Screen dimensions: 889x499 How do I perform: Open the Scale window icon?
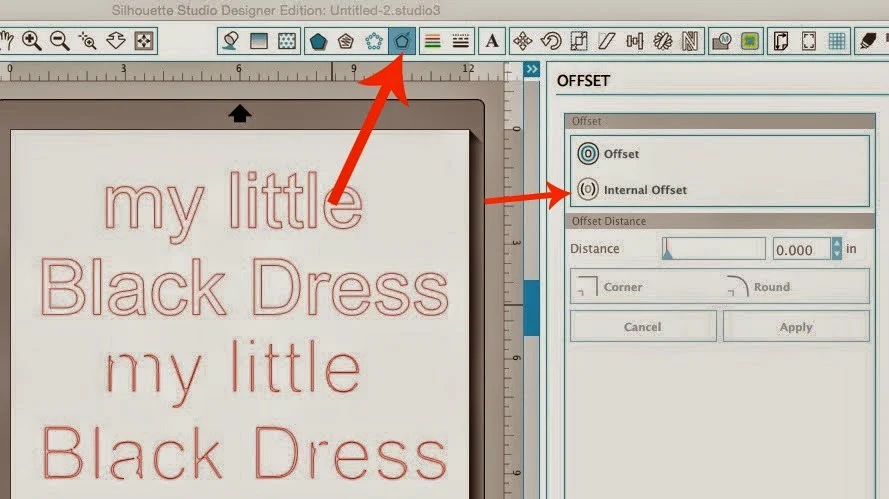579,41
